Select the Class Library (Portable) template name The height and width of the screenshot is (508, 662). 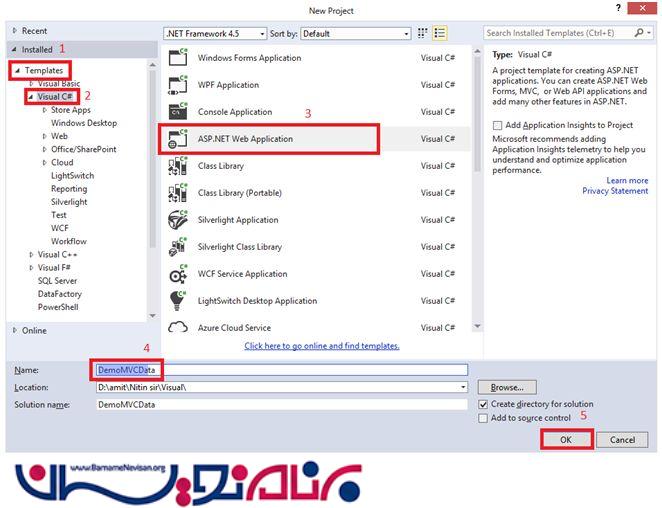(240, 193)
